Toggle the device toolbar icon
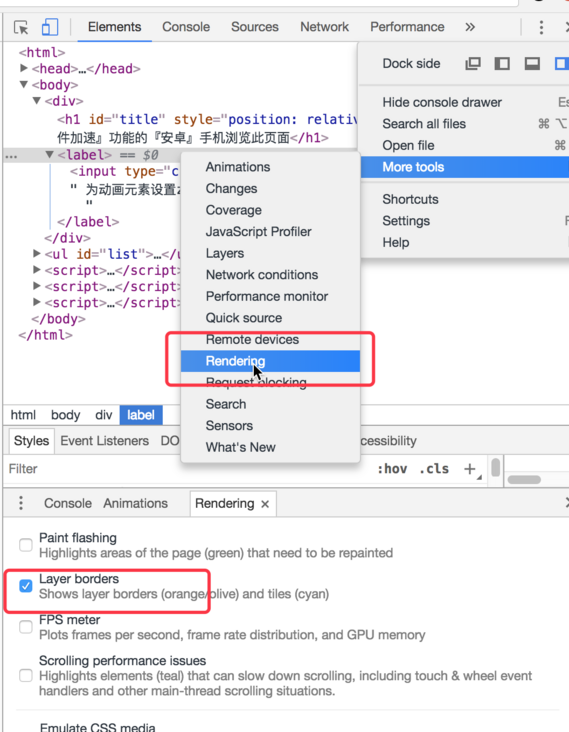The width and height of the screenshot is (569, 732). click(49, 27)
